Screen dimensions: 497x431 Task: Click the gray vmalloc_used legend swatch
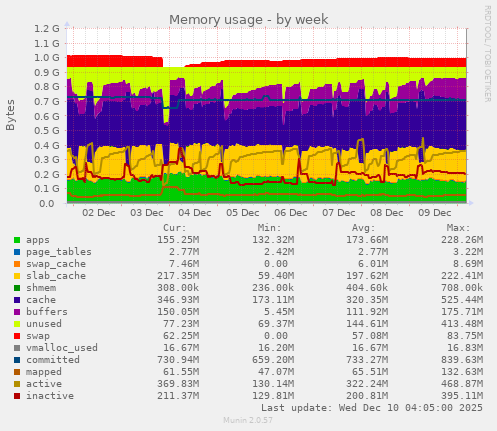pyautogui.click(x=17, y=348)
